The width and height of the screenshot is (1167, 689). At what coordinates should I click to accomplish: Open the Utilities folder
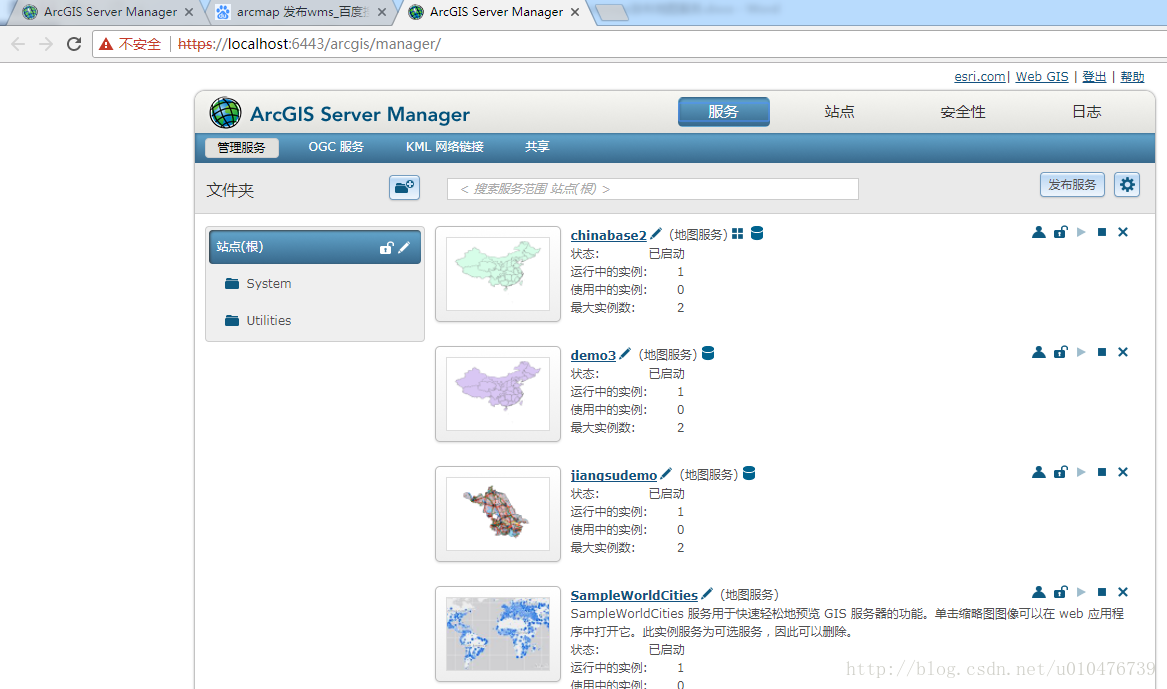(258, 321)
